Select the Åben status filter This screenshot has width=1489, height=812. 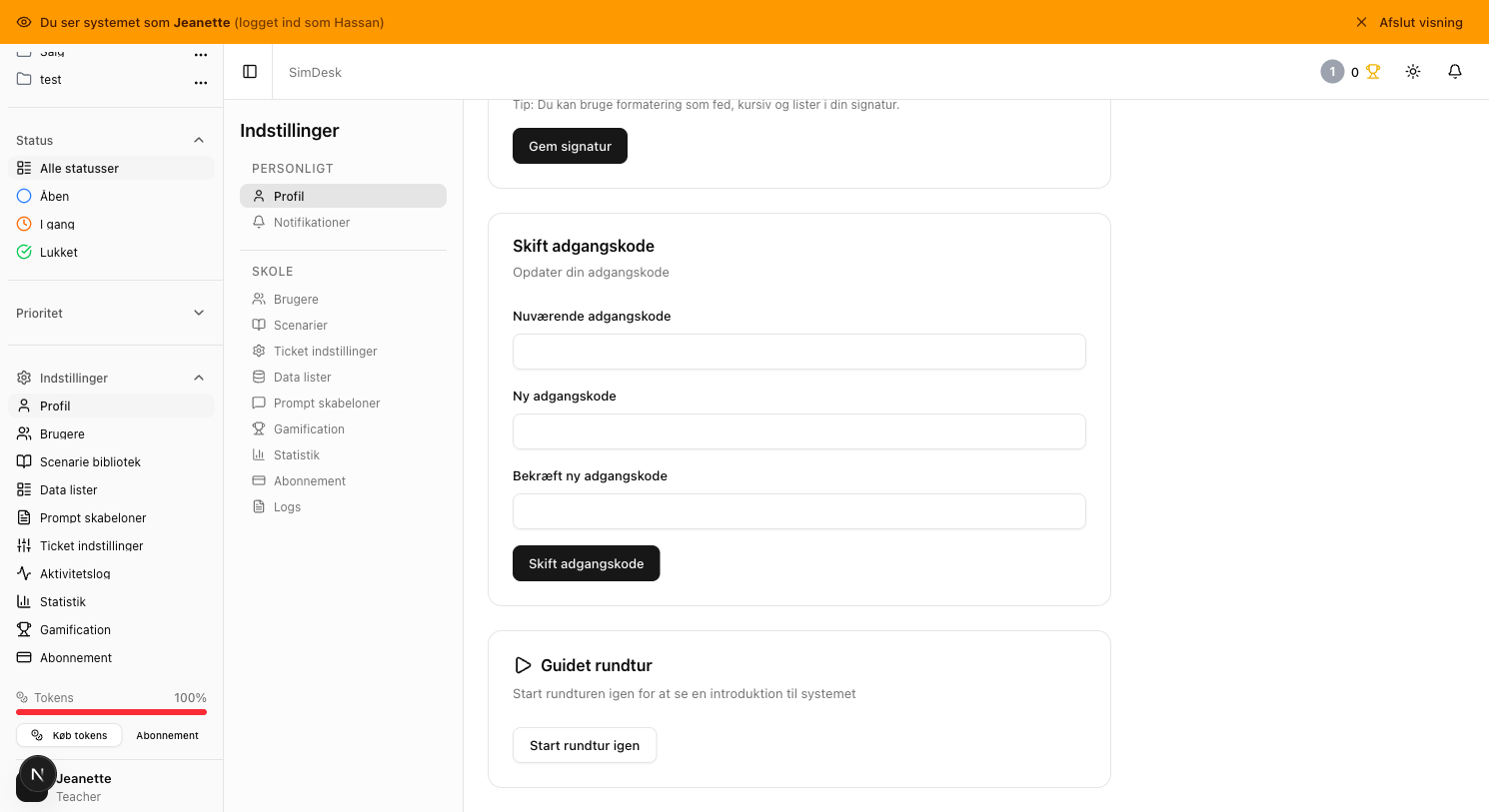(111, 197)
